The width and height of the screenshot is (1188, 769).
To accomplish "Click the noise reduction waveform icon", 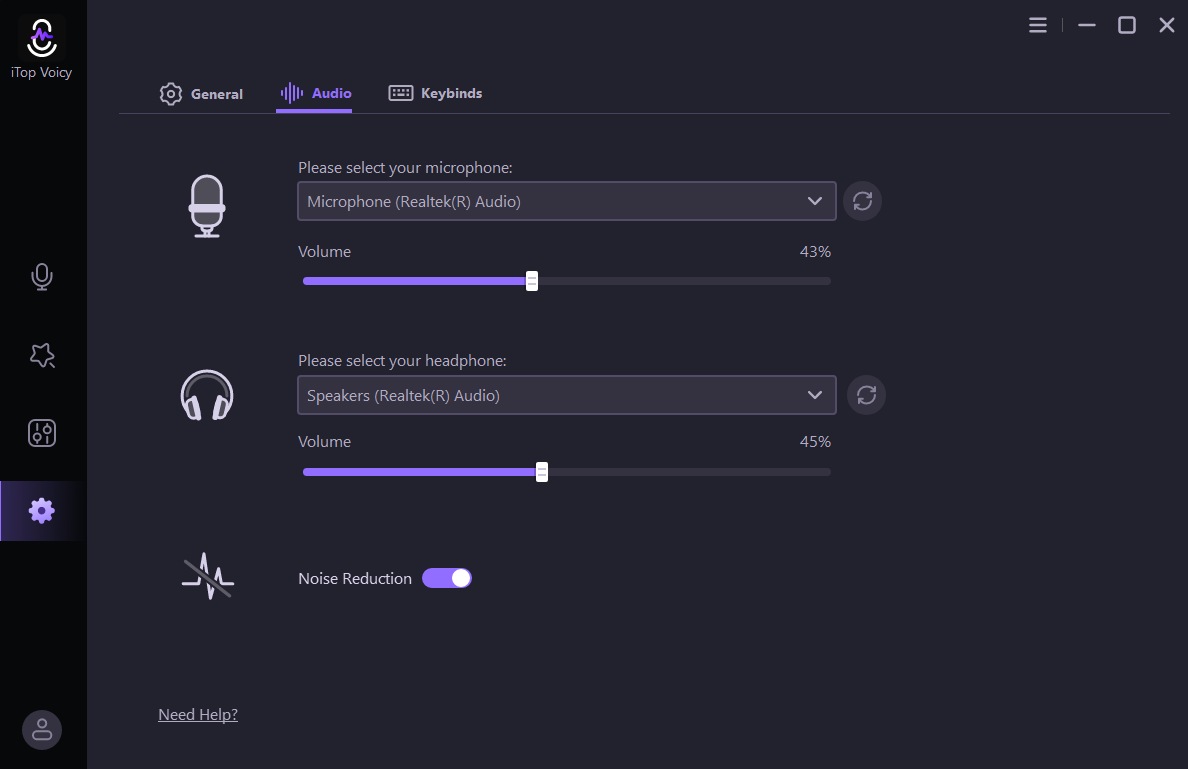I will click(207, 576).
